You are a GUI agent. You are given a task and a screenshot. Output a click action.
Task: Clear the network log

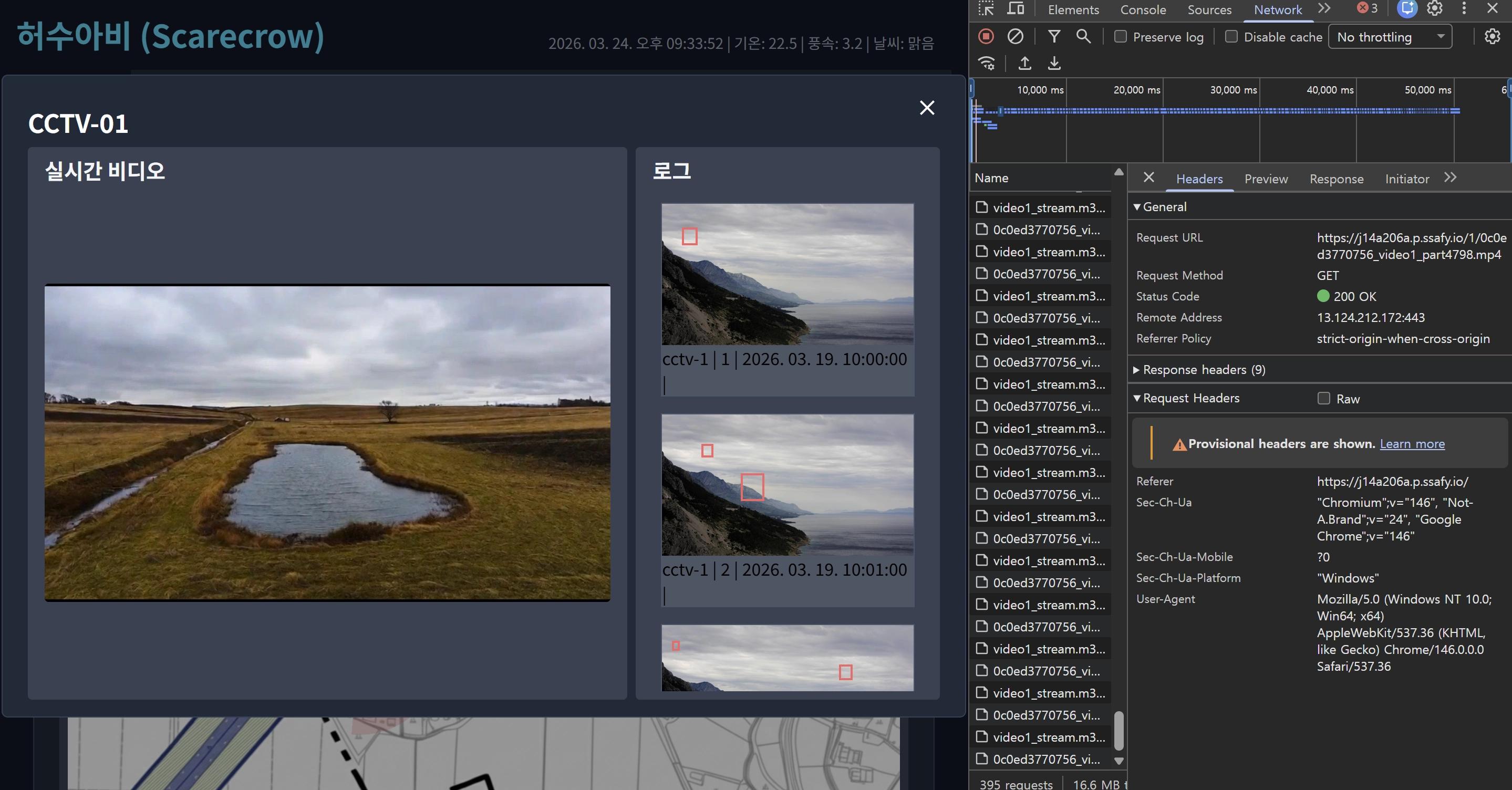click(x=1016, y=36)
